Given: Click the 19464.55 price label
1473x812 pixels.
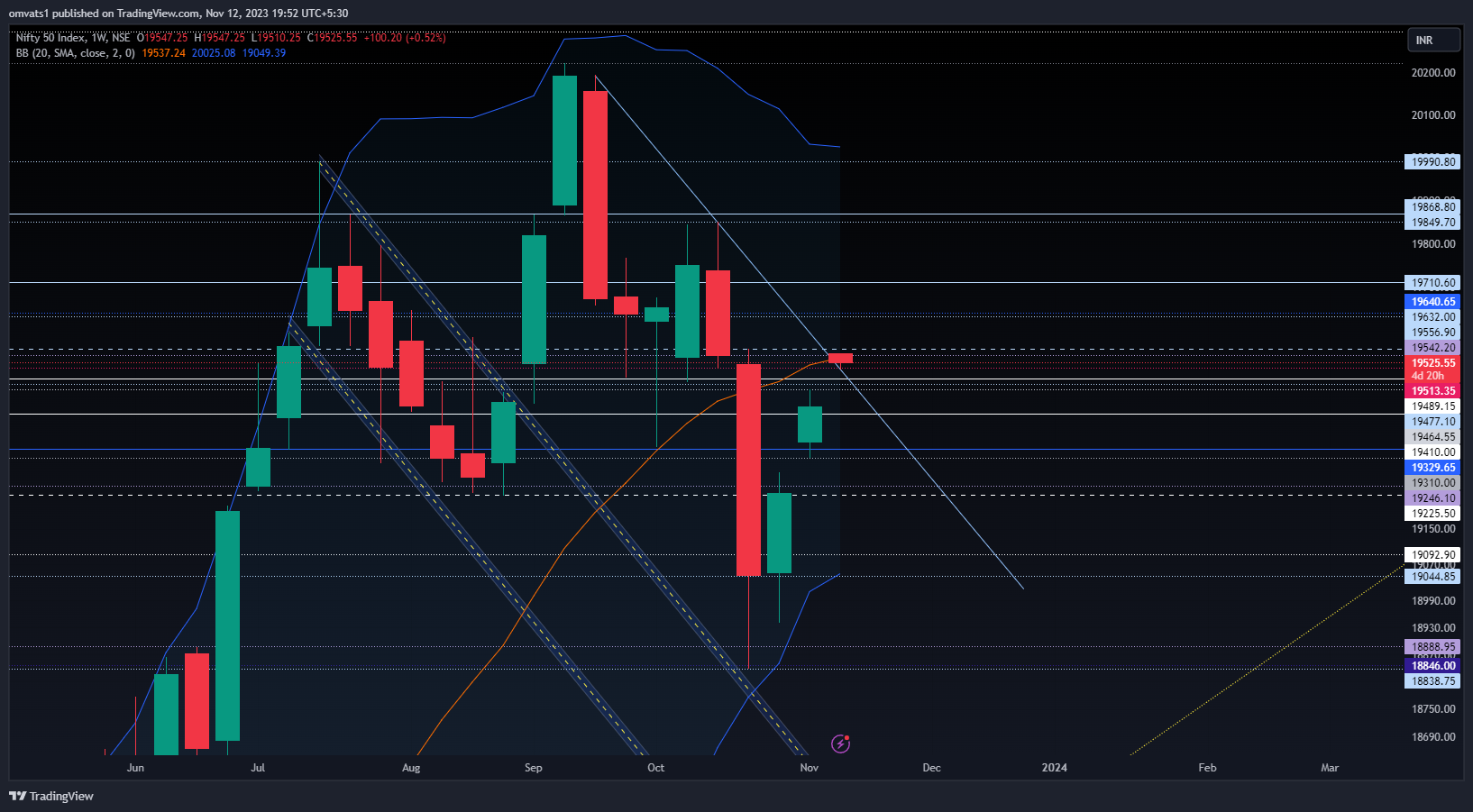Looking at the screenshot, I should tap(1432, 437).
